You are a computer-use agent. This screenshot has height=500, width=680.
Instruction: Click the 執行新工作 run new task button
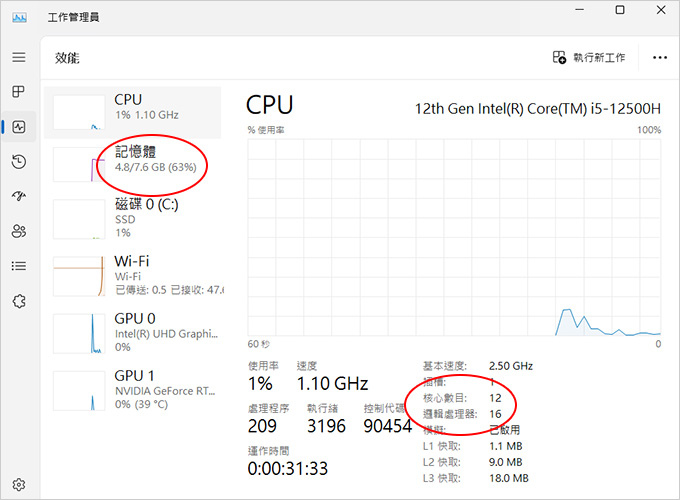click(588, 57)
